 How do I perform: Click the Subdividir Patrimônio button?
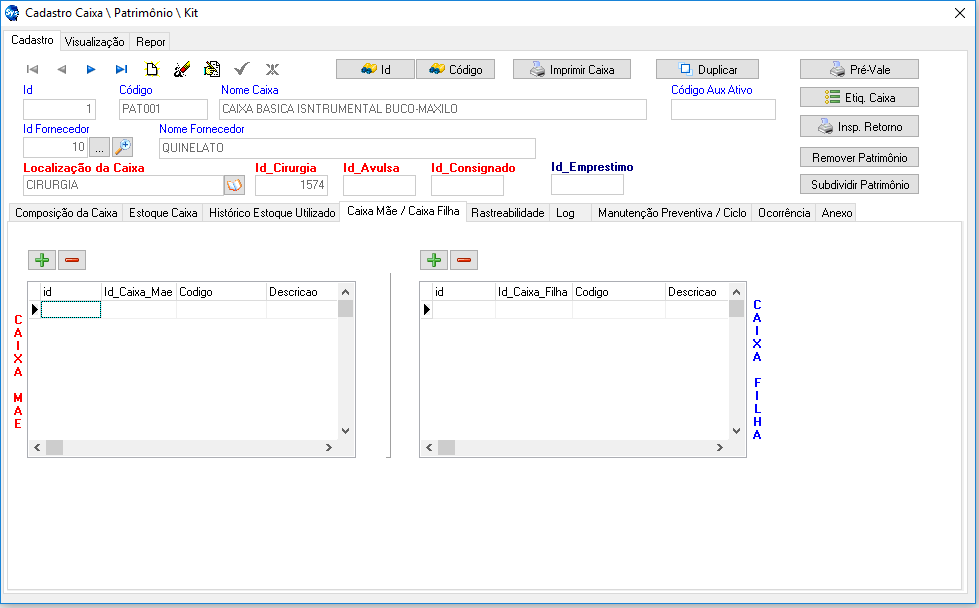(x=859, y=185)
